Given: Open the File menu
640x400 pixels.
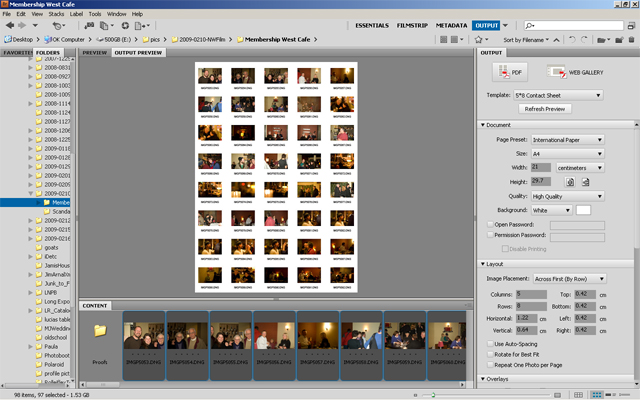Looking at the screenshot, I should tap(7, 14).
